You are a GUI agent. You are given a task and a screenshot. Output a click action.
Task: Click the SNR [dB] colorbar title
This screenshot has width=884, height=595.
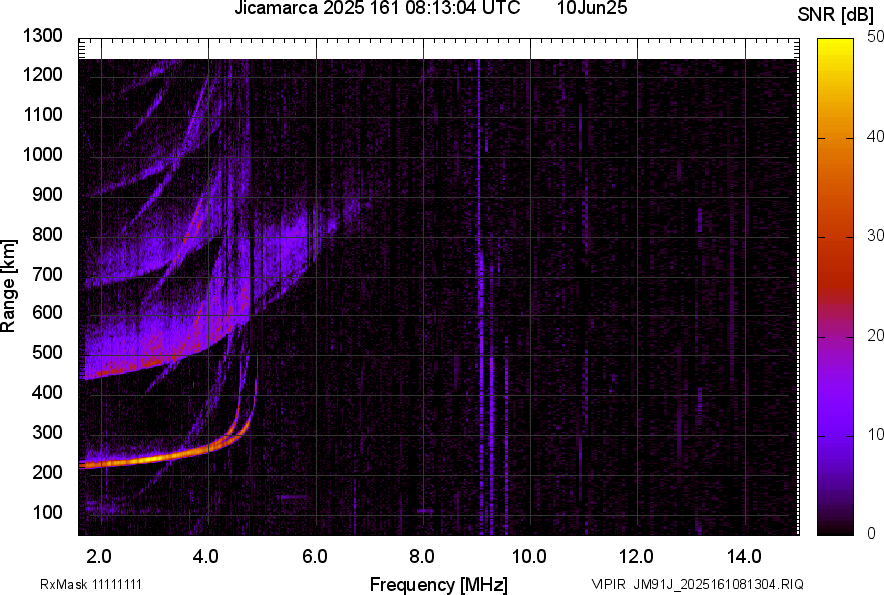(836, 15)
